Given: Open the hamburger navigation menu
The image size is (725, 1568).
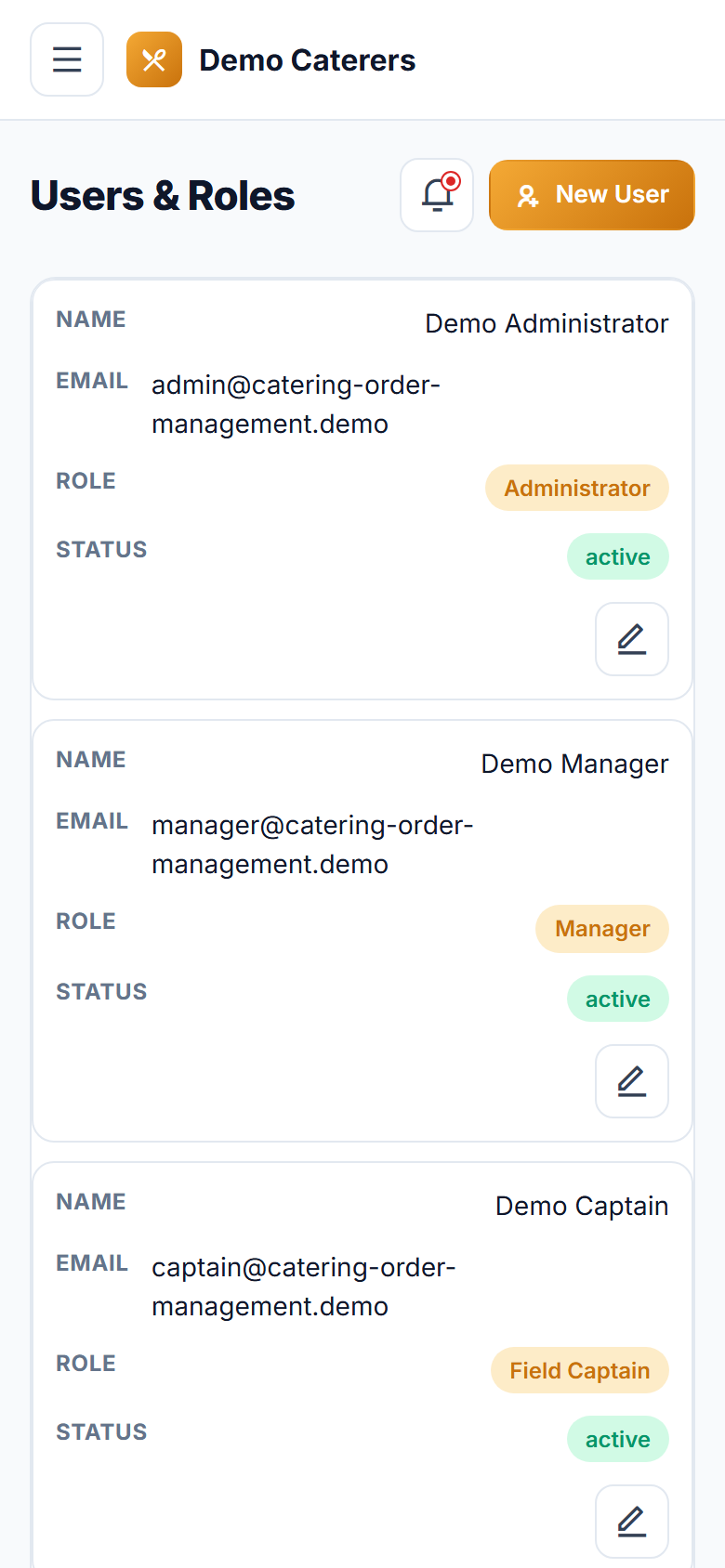Looking at the screenshot, I should pyautogui.click(x=67, y=59).
